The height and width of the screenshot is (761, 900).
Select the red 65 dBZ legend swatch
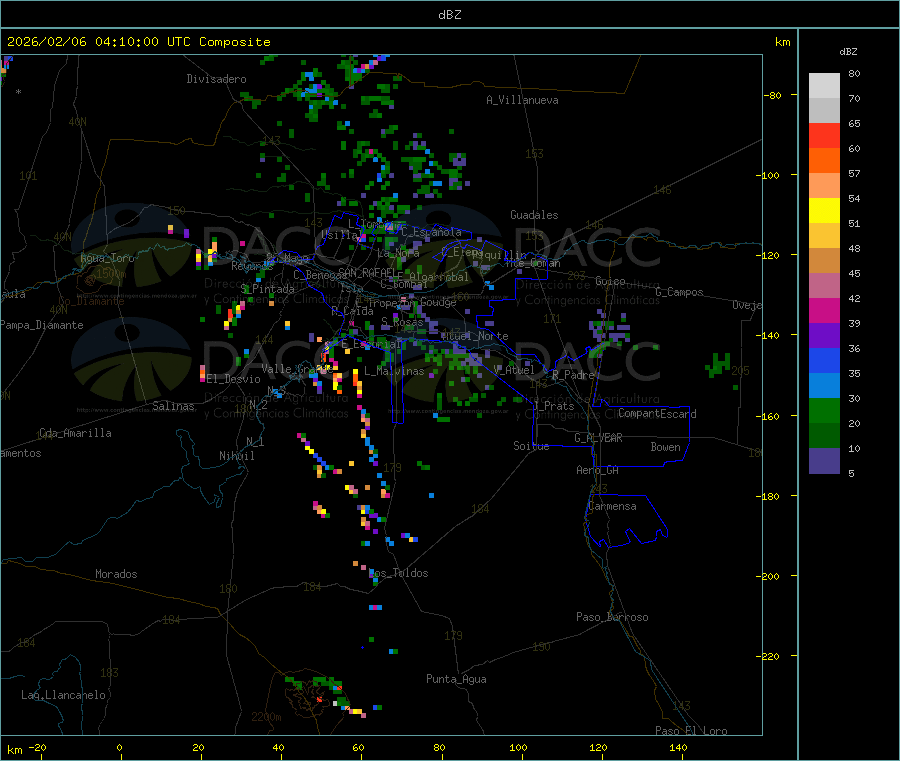[x=824, y=135]
